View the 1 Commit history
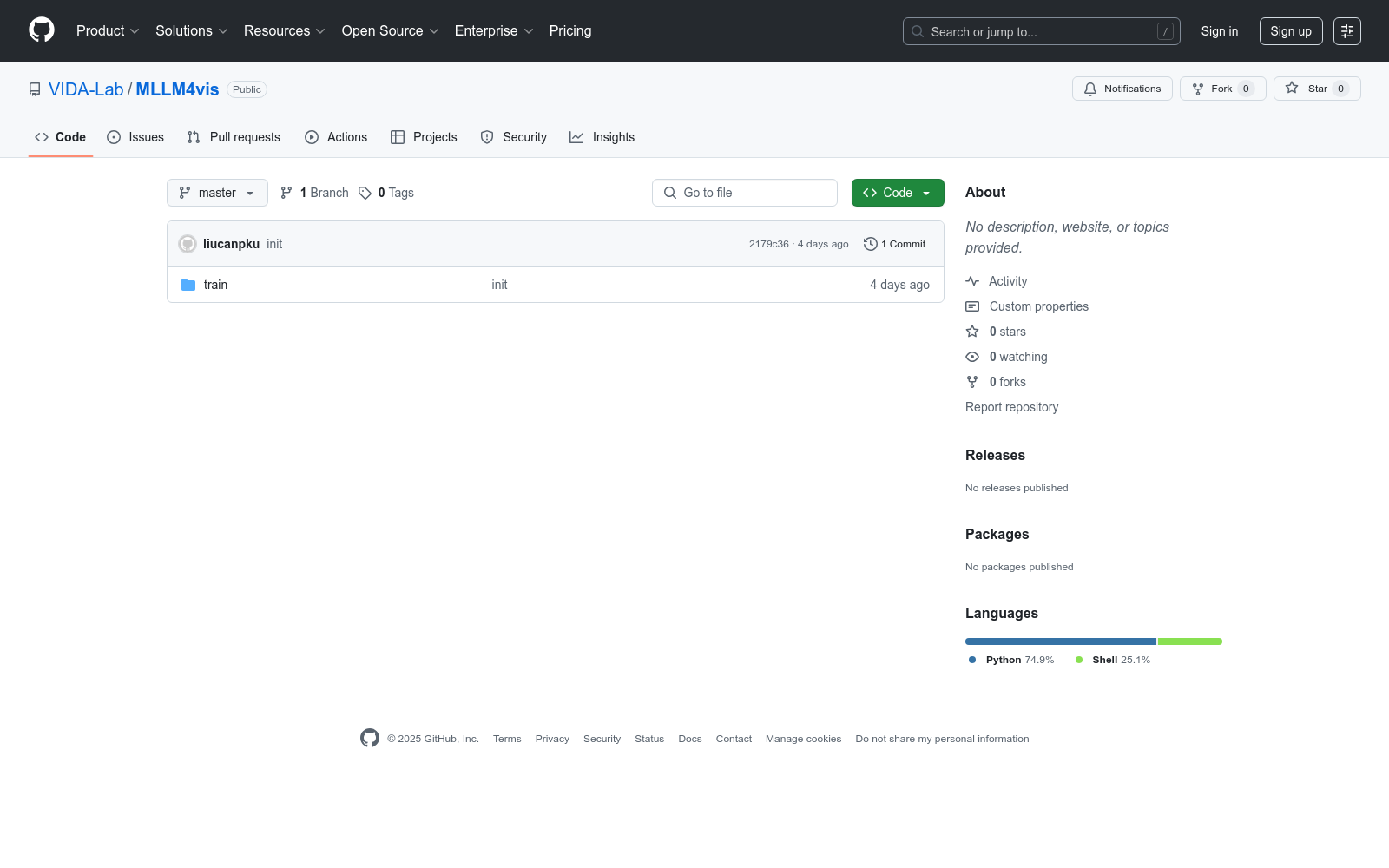 click(895, 244)
